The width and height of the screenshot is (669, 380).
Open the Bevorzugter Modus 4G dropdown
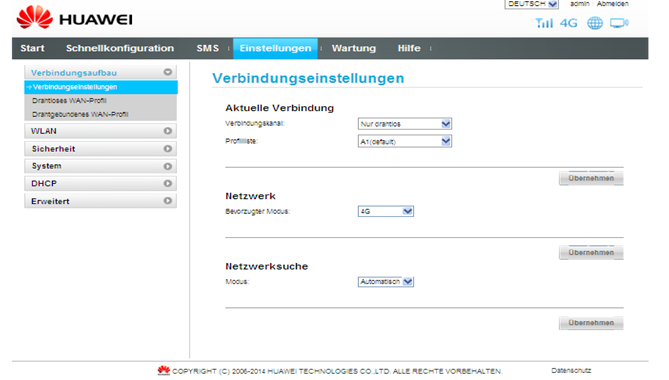(x=385, y=211)
